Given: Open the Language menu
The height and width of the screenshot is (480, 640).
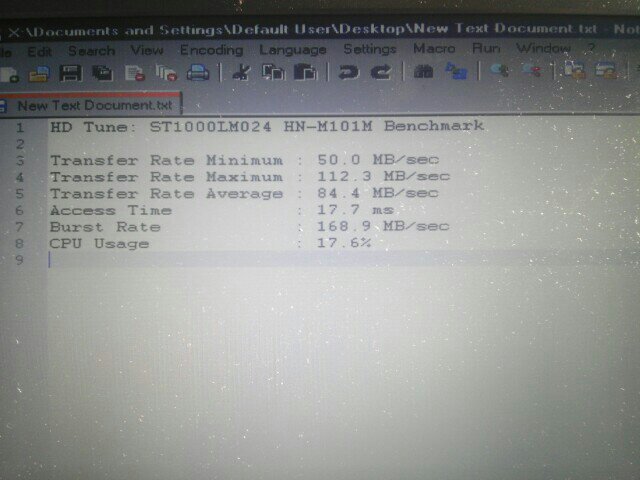Looking at the screenshot, I should [x=293, y=49].
